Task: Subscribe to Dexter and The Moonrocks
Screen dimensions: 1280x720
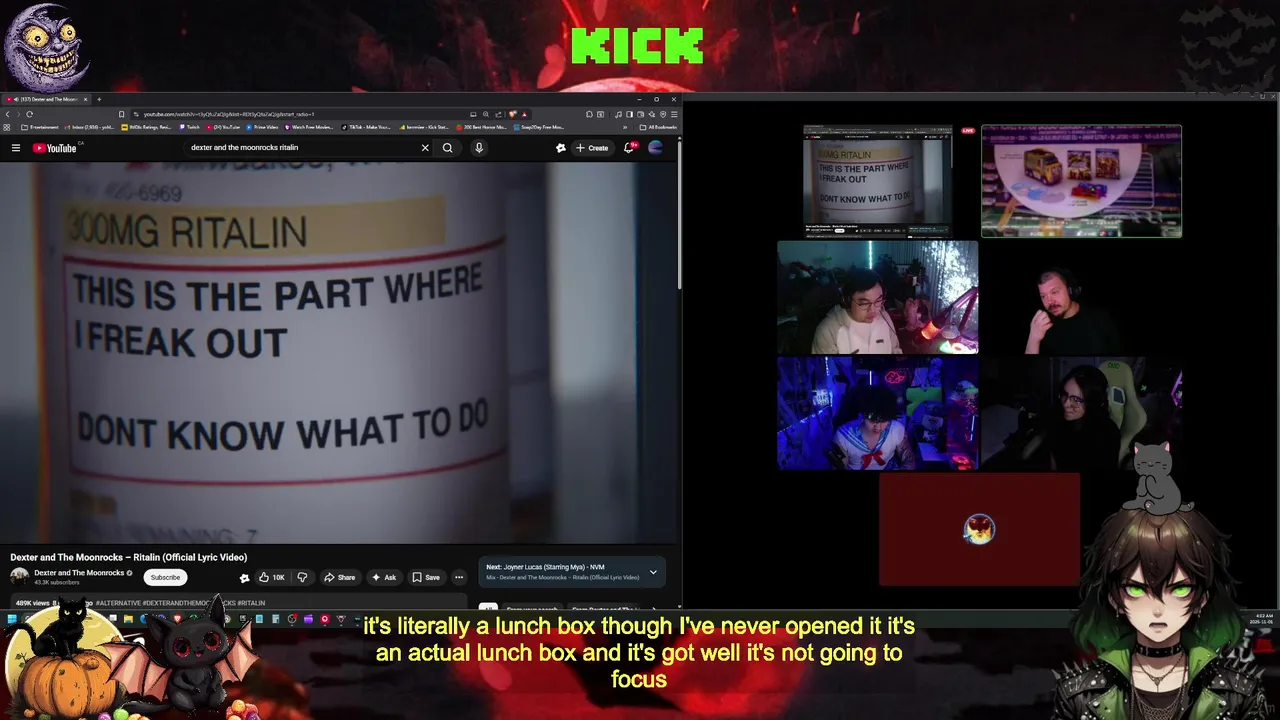Action: [x=165, y=577]
